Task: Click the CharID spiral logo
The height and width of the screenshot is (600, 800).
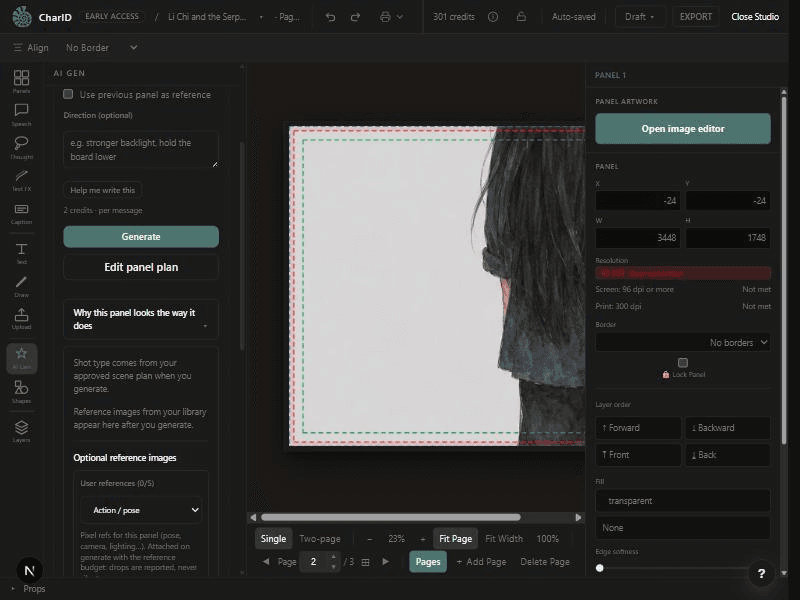Action: tap(22, 16)
